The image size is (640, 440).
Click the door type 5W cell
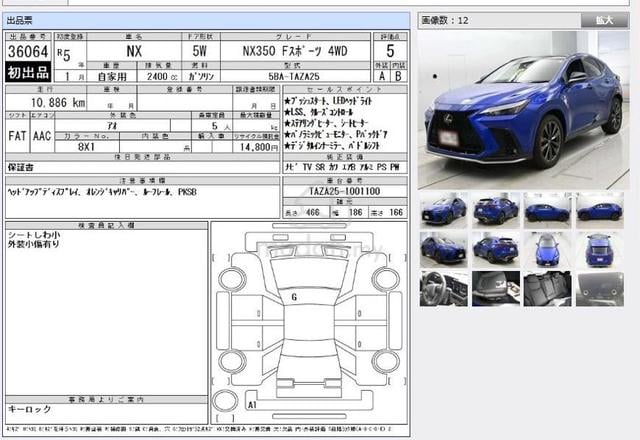pos(200,51)
